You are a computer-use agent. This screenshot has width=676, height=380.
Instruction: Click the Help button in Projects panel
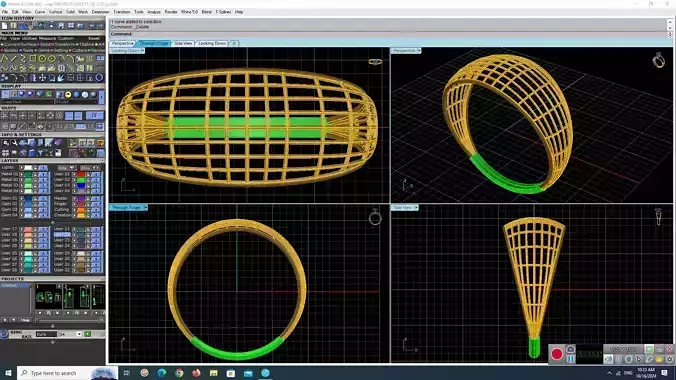(25, 320)
